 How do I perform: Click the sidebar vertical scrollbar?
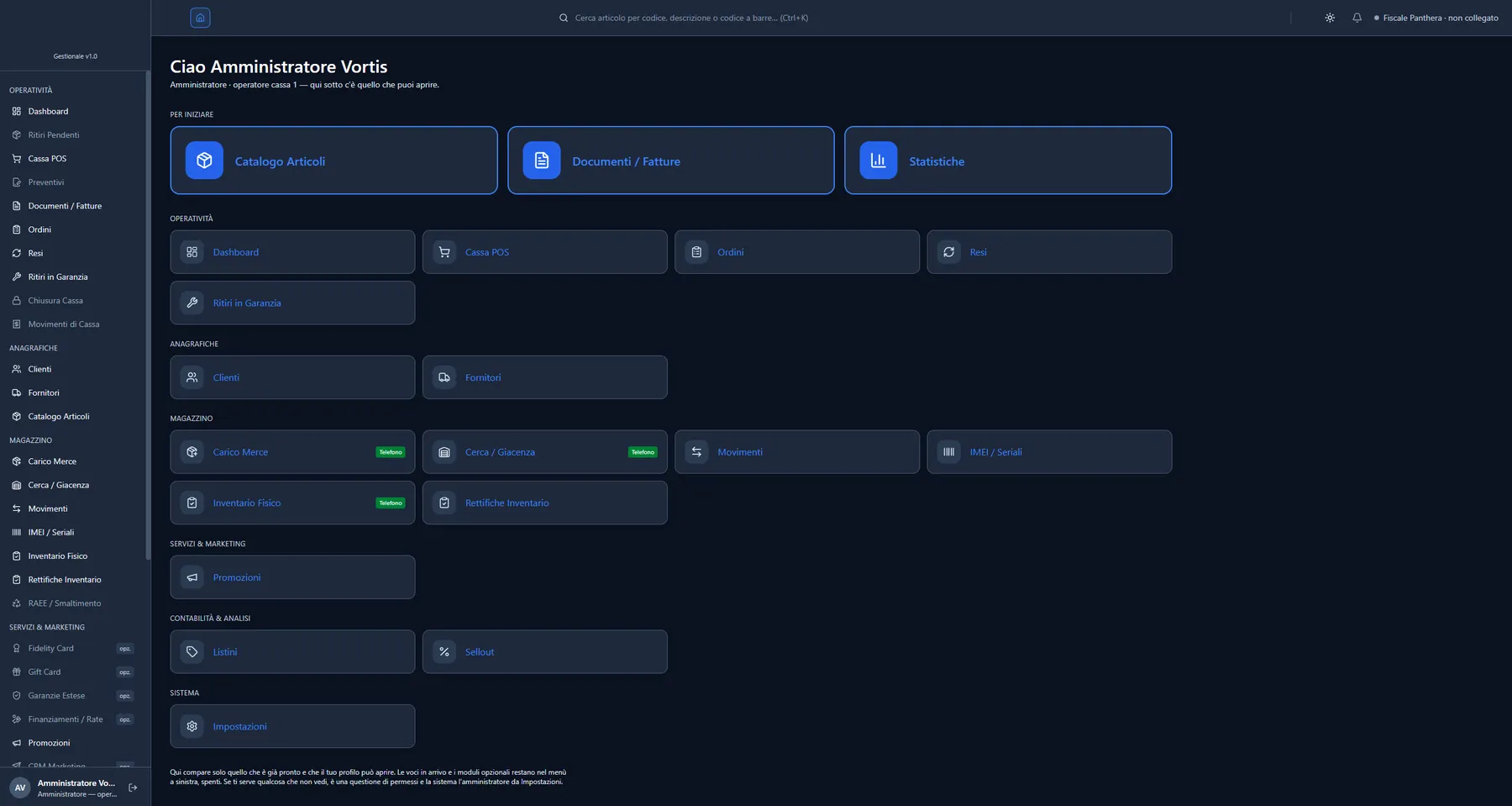148,315
